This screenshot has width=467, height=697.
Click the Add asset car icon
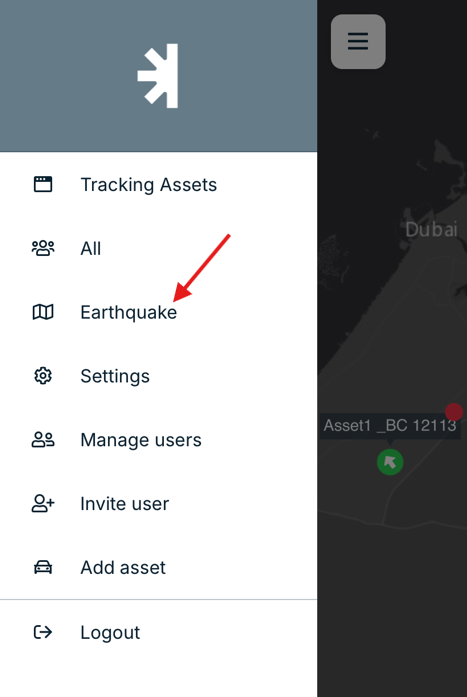(43, 567)
